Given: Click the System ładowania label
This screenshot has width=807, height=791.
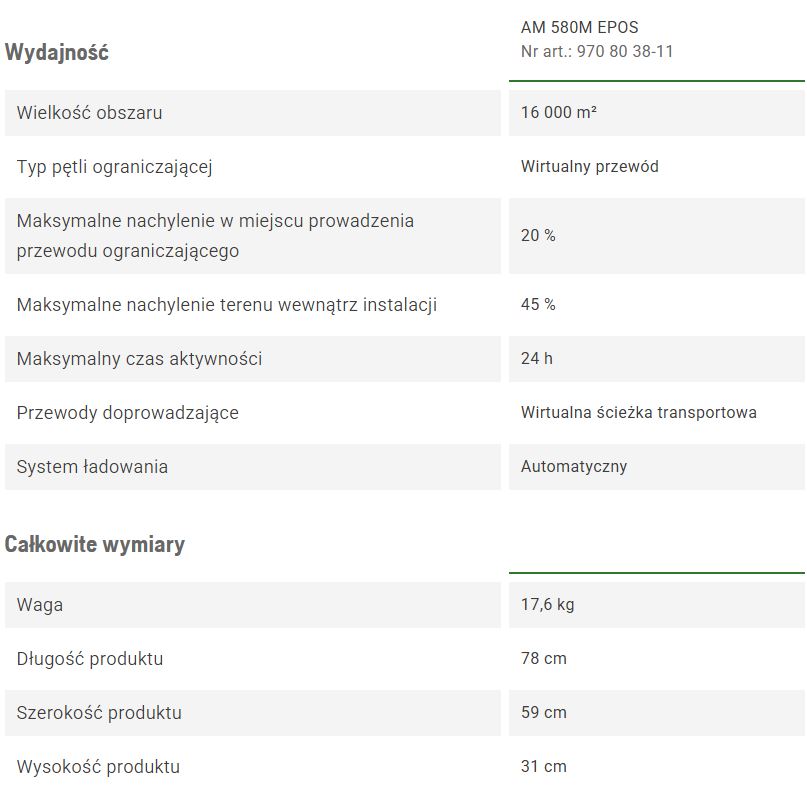Looking at the screenshot, I should click(x=92, y=467).
